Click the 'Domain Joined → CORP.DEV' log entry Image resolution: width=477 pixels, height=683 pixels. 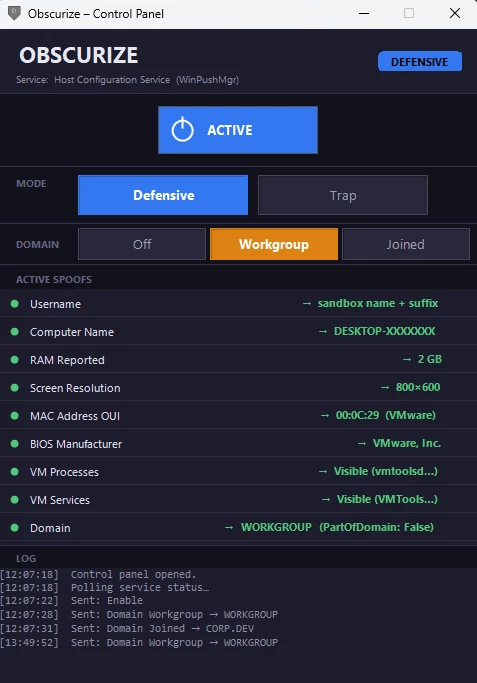(x=127, y=629)
